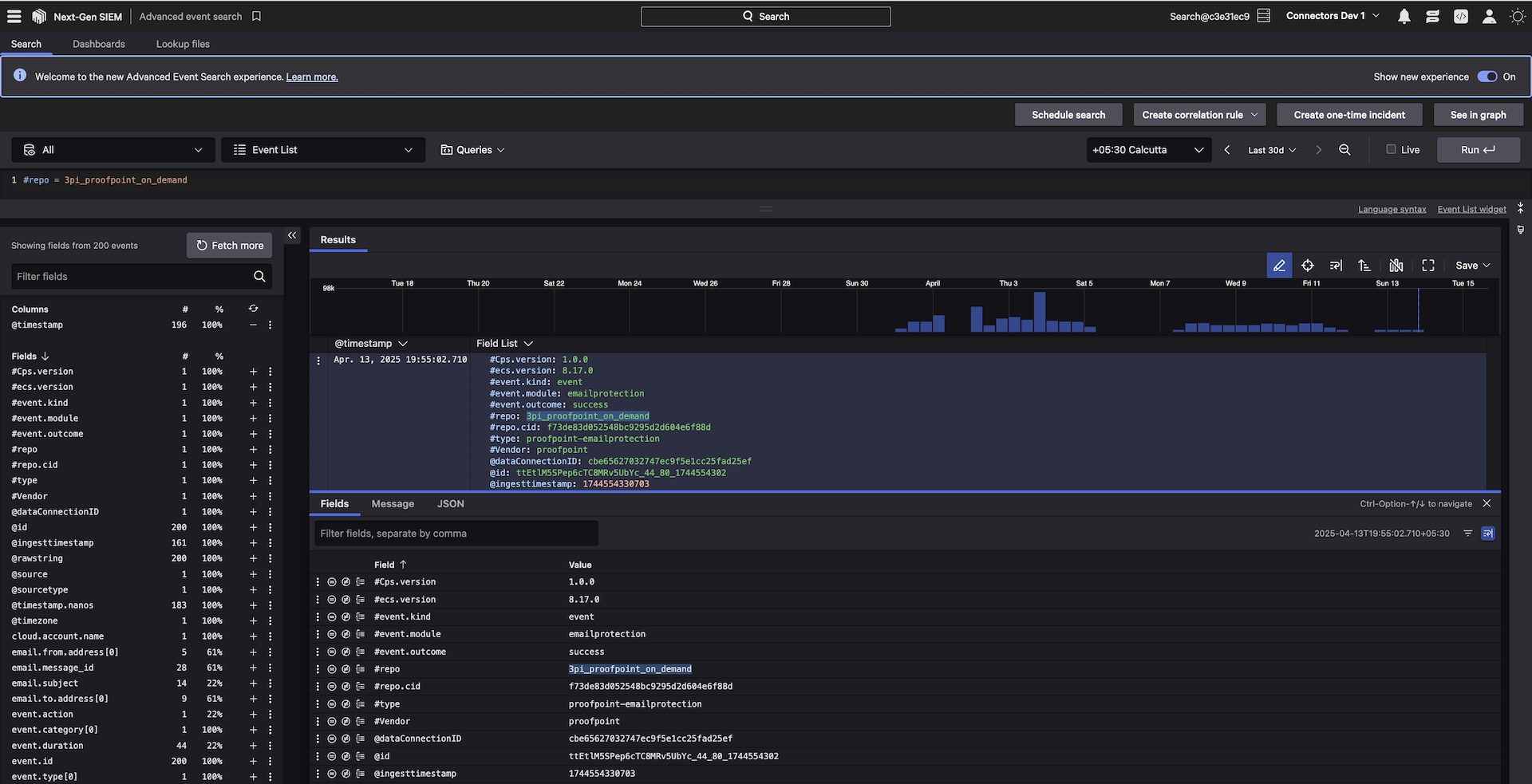The width and height of the screenshot is (1532, 784).
Task: Open the Event List widget help link
Action: [1472, 210]
